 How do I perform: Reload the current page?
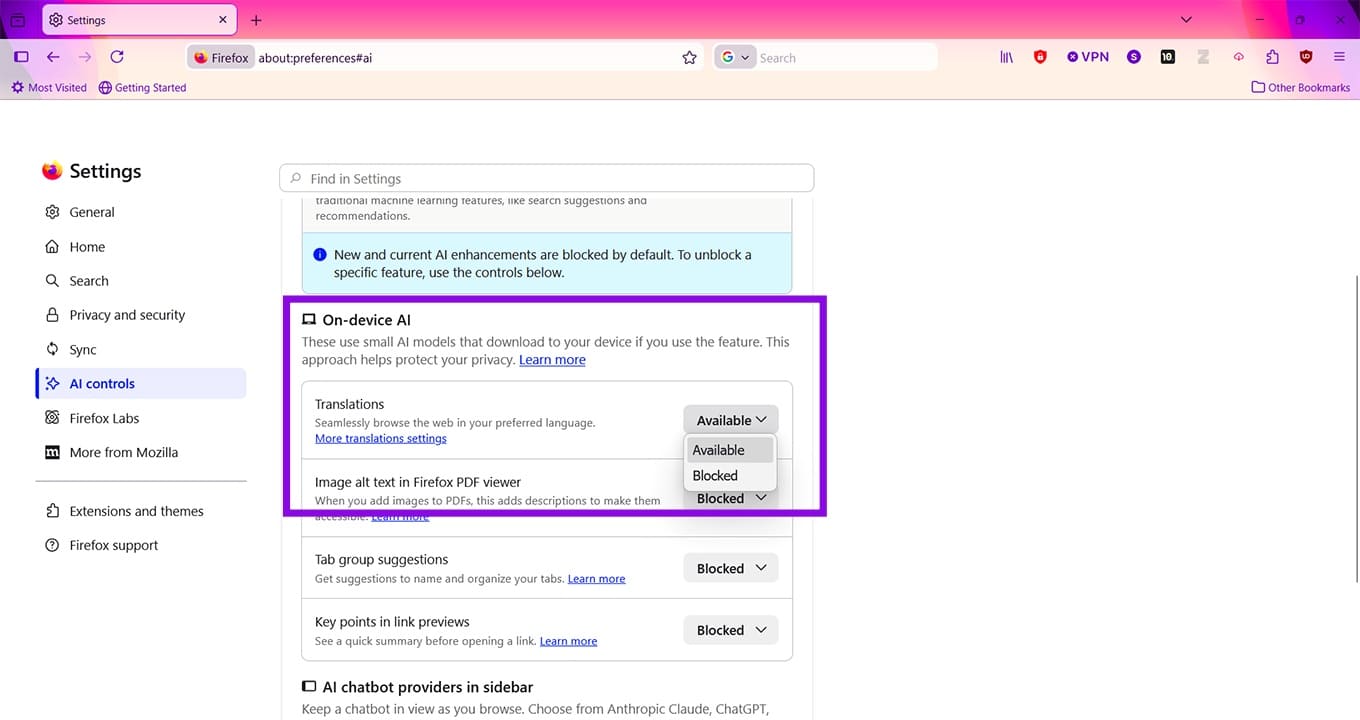(117, 57)
